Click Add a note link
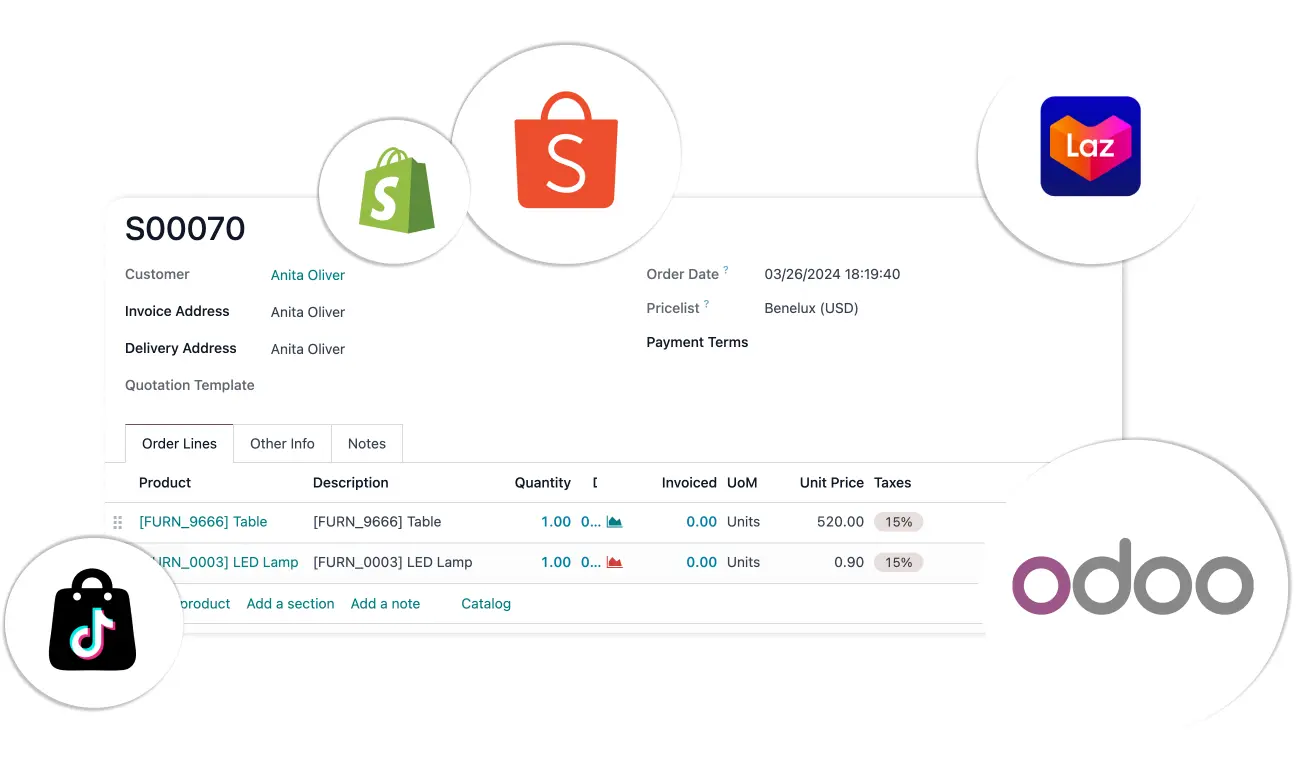1300x779 pixels. point(385,604)
